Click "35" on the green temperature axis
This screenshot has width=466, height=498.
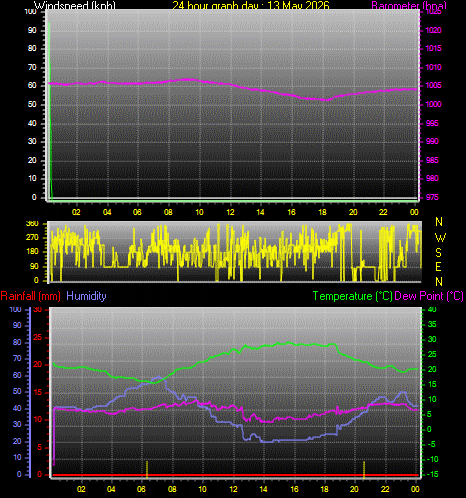[x=432, y=324]
